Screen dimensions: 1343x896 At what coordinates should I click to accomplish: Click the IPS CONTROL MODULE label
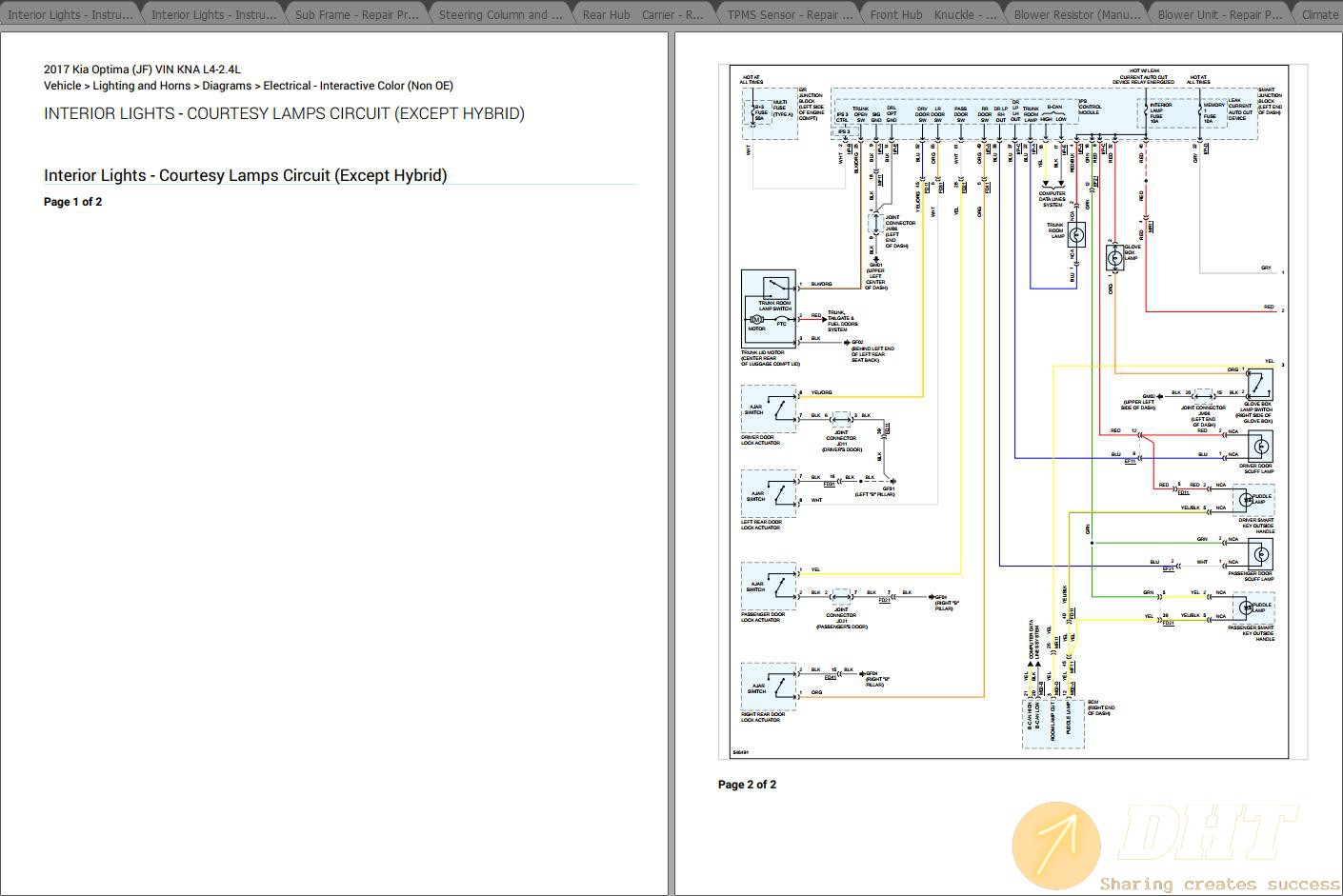tap(1090, 107)
